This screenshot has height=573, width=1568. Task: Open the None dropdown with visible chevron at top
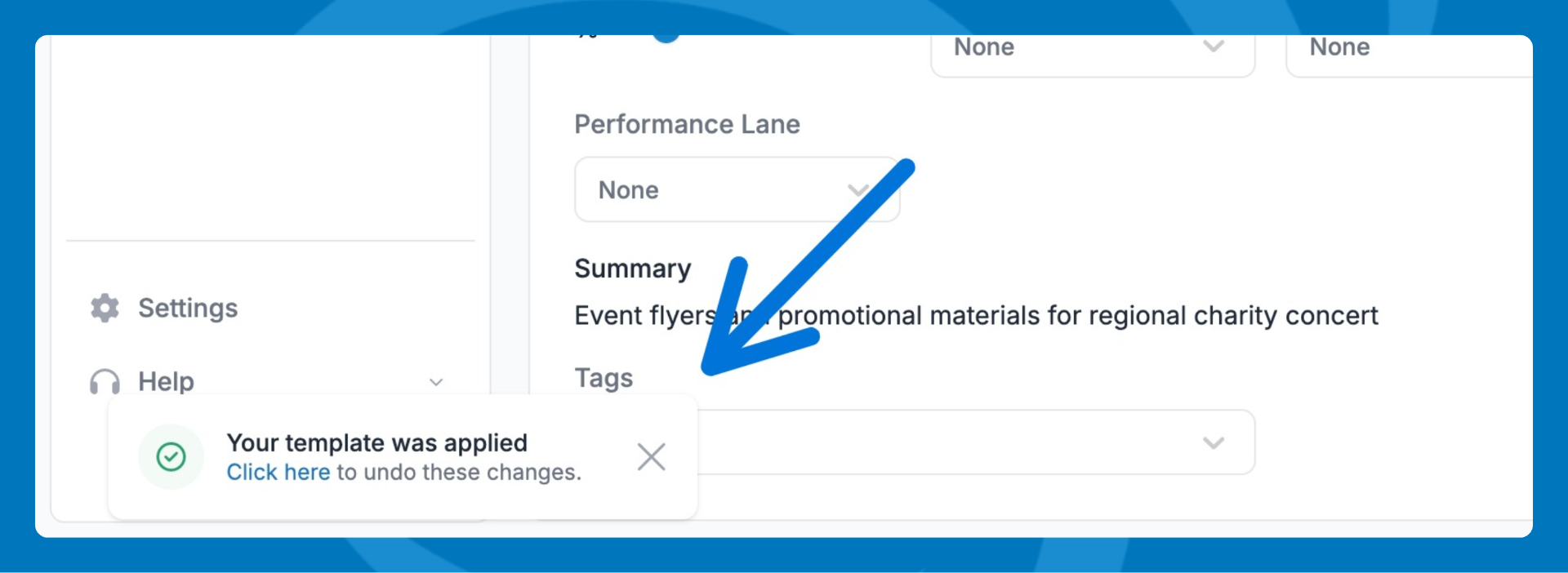pyautogui.click(x=1078, y=51)
